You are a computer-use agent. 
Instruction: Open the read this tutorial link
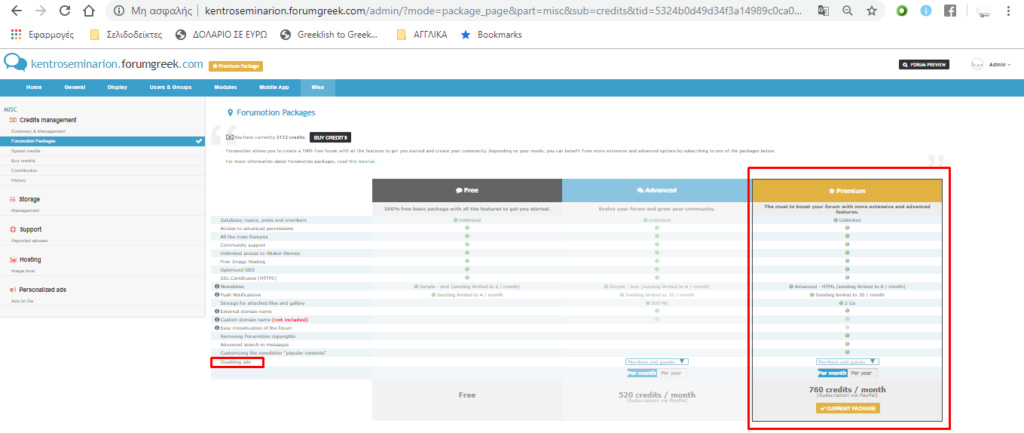(356, 161)
